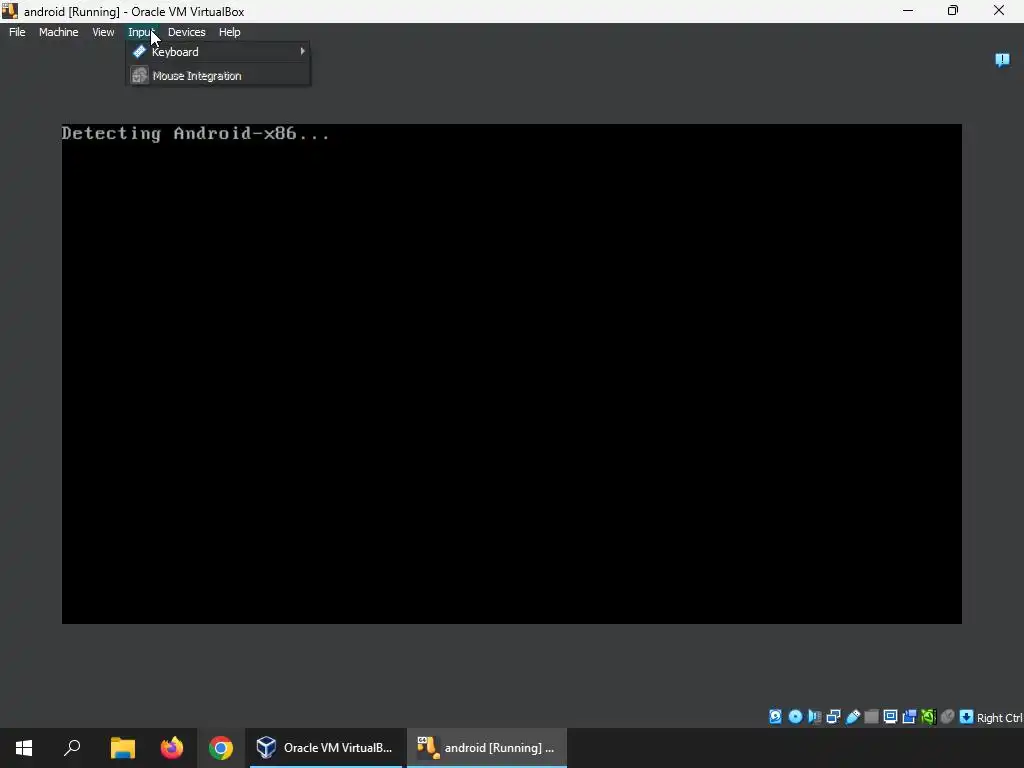1024x768 pixels.
Task: Click the Detecting Android-x86 boot text
Action: pyautogui.click(x=196, y=133)
